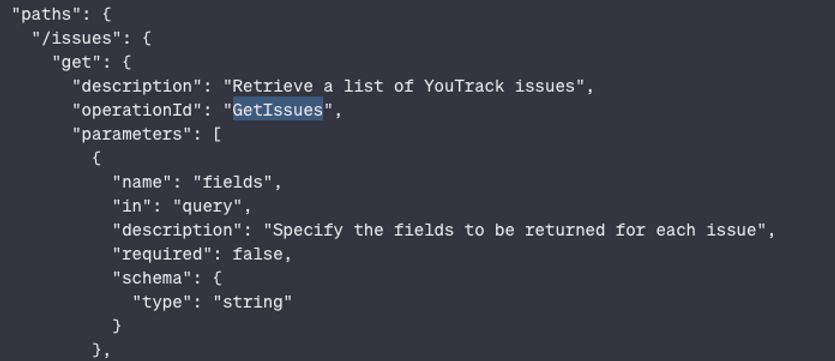835x361 pixels.
Task: Click the "name" key
Action: coord(143,182)
